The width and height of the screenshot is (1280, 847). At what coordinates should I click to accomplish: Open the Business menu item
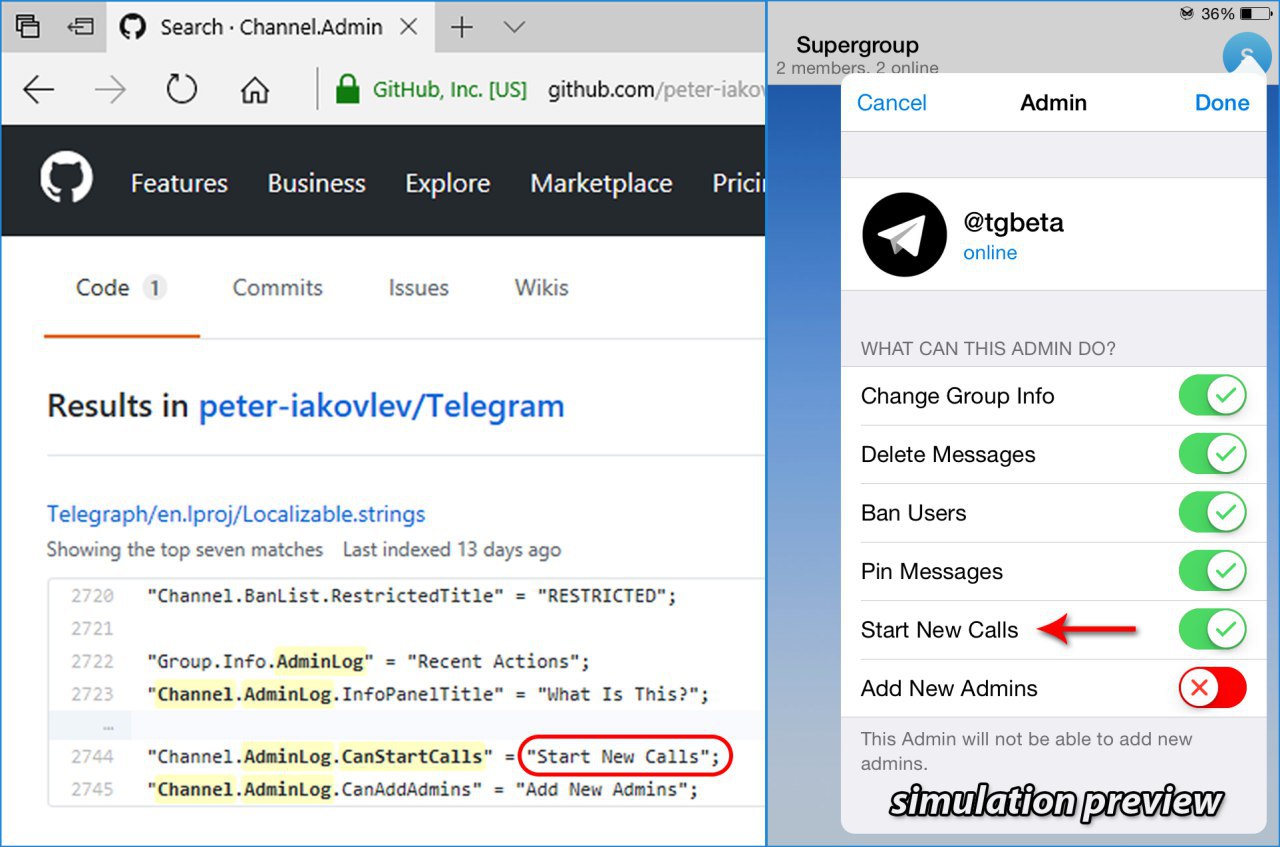coord(316,183)
